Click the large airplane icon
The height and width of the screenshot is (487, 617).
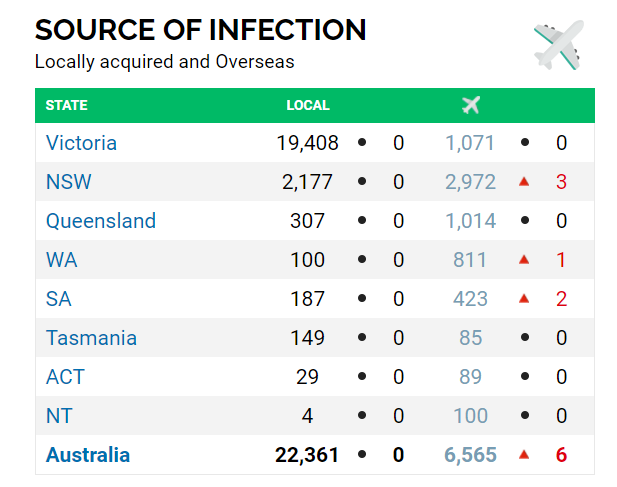559,45
